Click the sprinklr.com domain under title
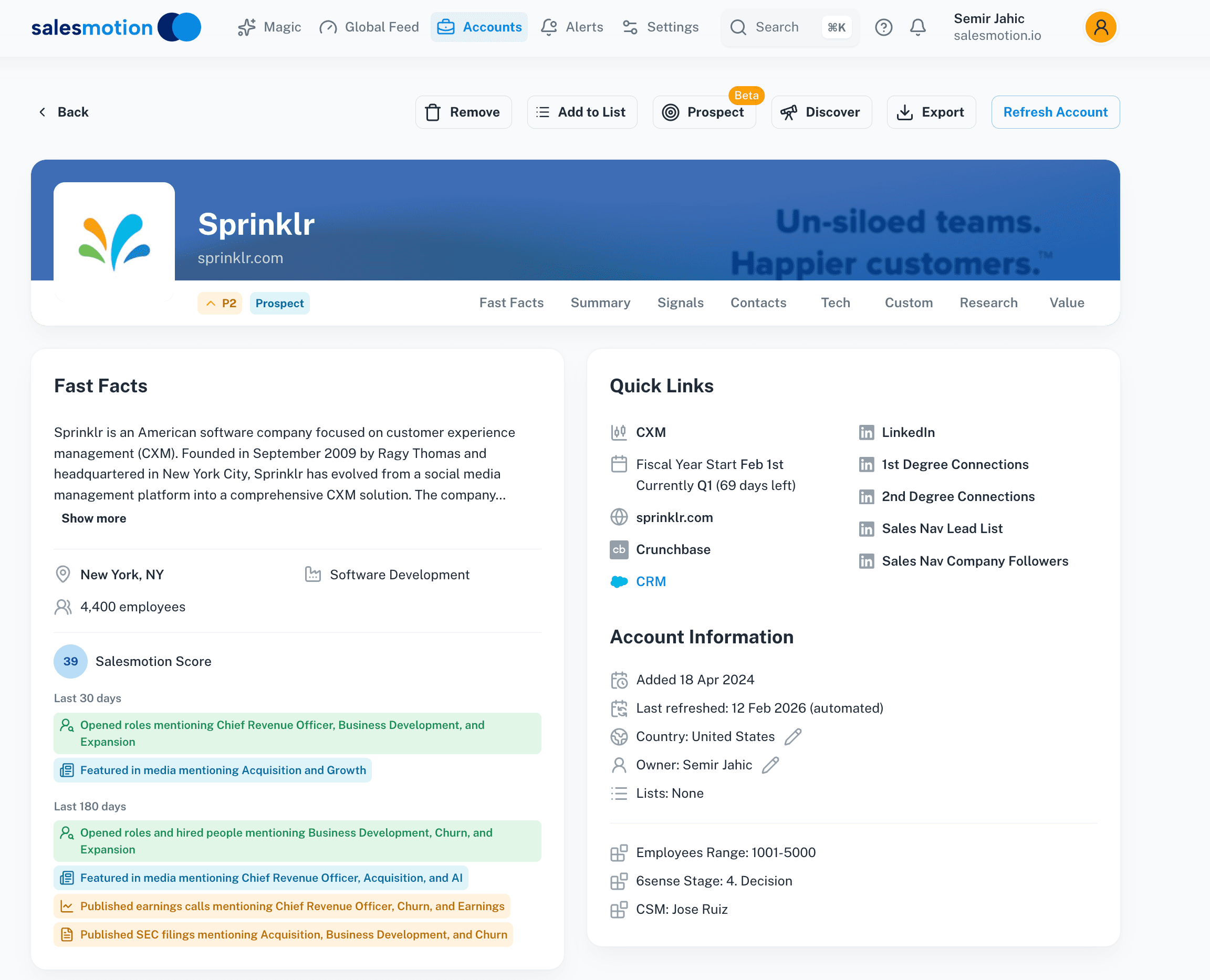This screenshot has width=1210, height=980. coord(241,258)
